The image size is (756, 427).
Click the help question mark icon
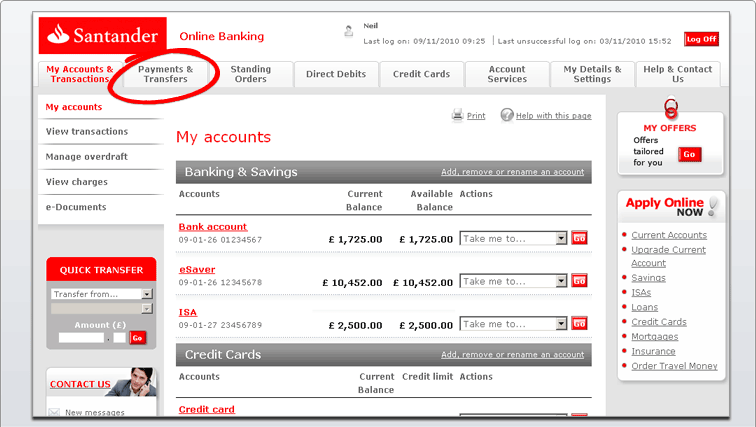coord(507,115)
